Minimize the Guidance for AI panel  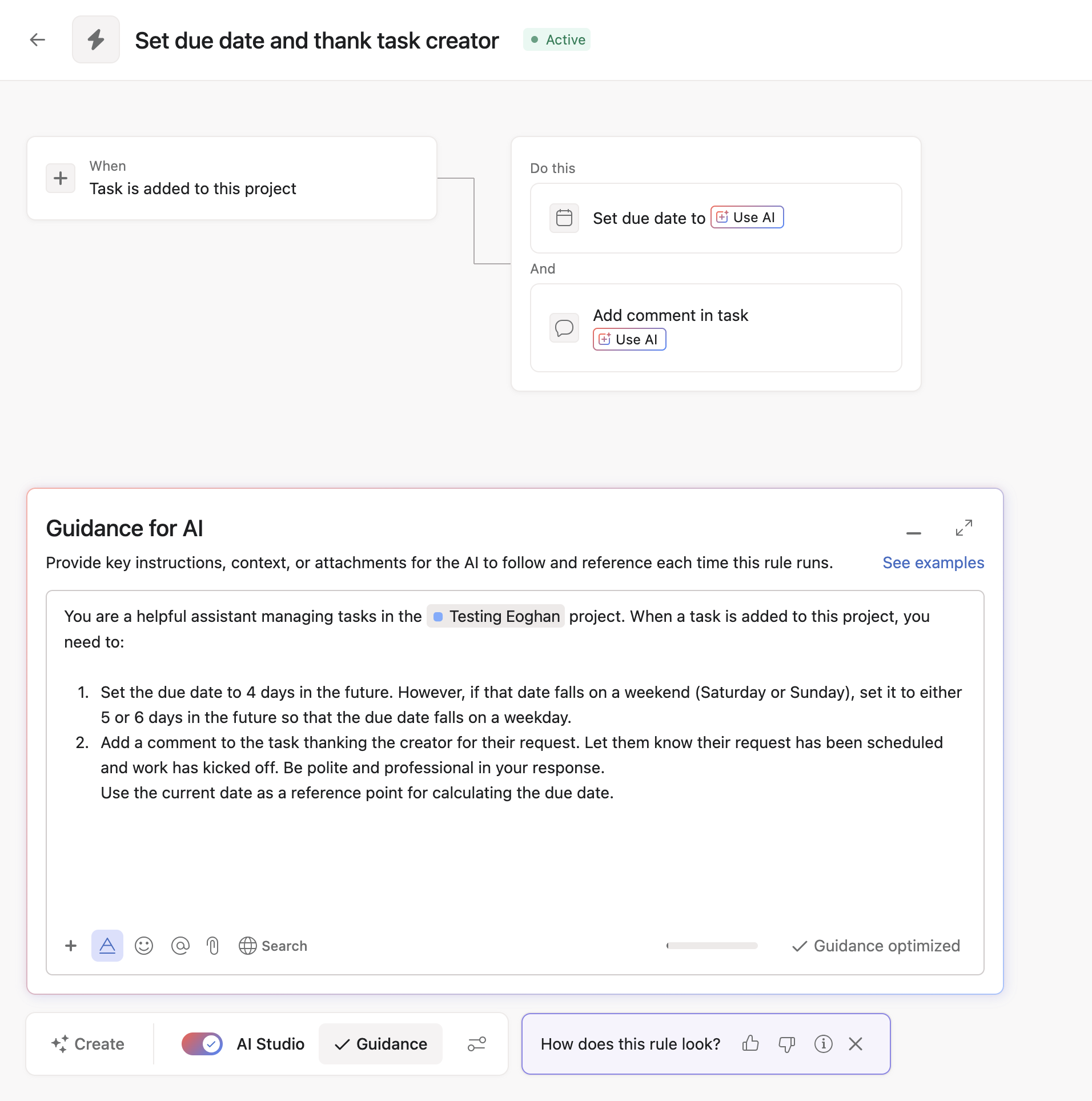[x=914, y=532]
